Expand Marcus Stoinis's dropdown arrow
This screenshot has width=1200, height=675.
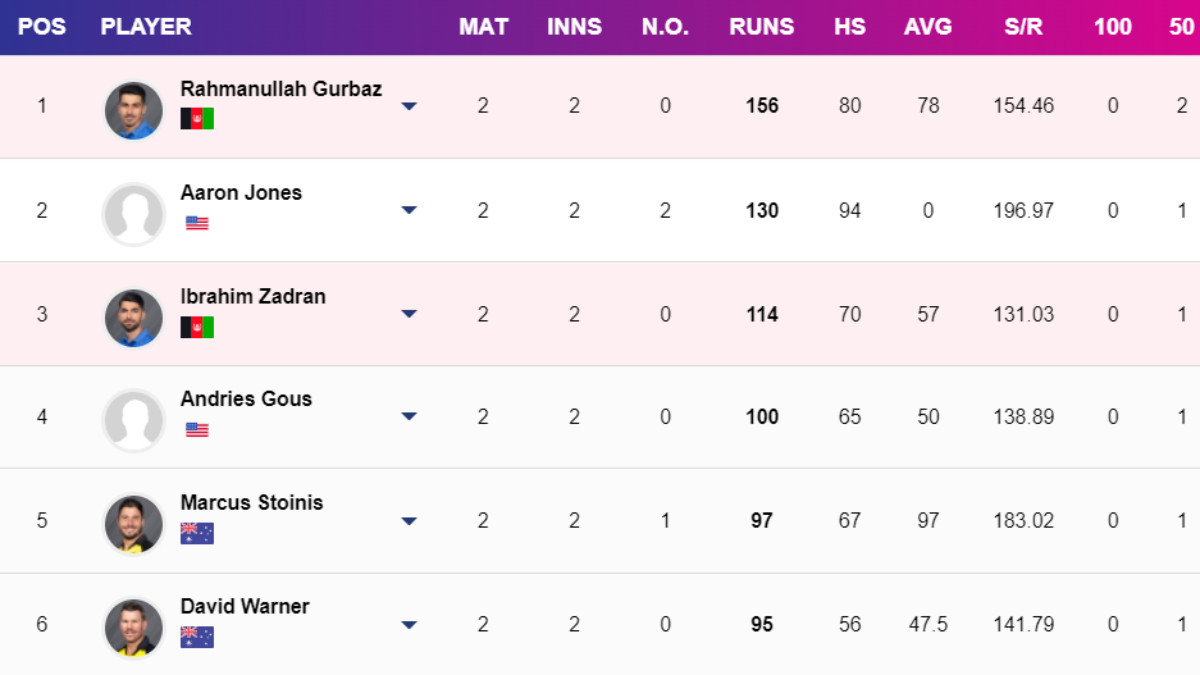coord(409,521)
